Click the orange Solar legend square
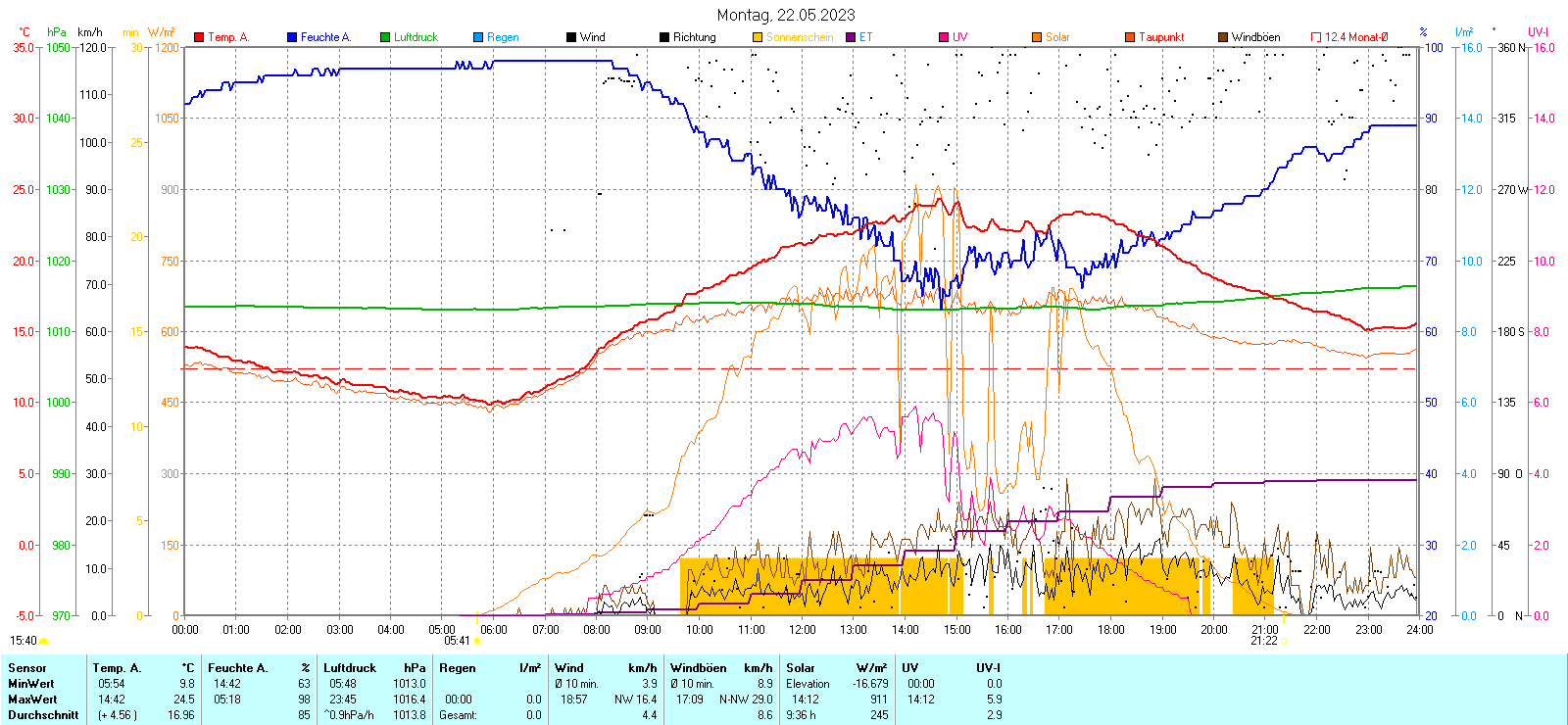The width and height of the screenshot is (1568, 725). [x=1037, y=37]
